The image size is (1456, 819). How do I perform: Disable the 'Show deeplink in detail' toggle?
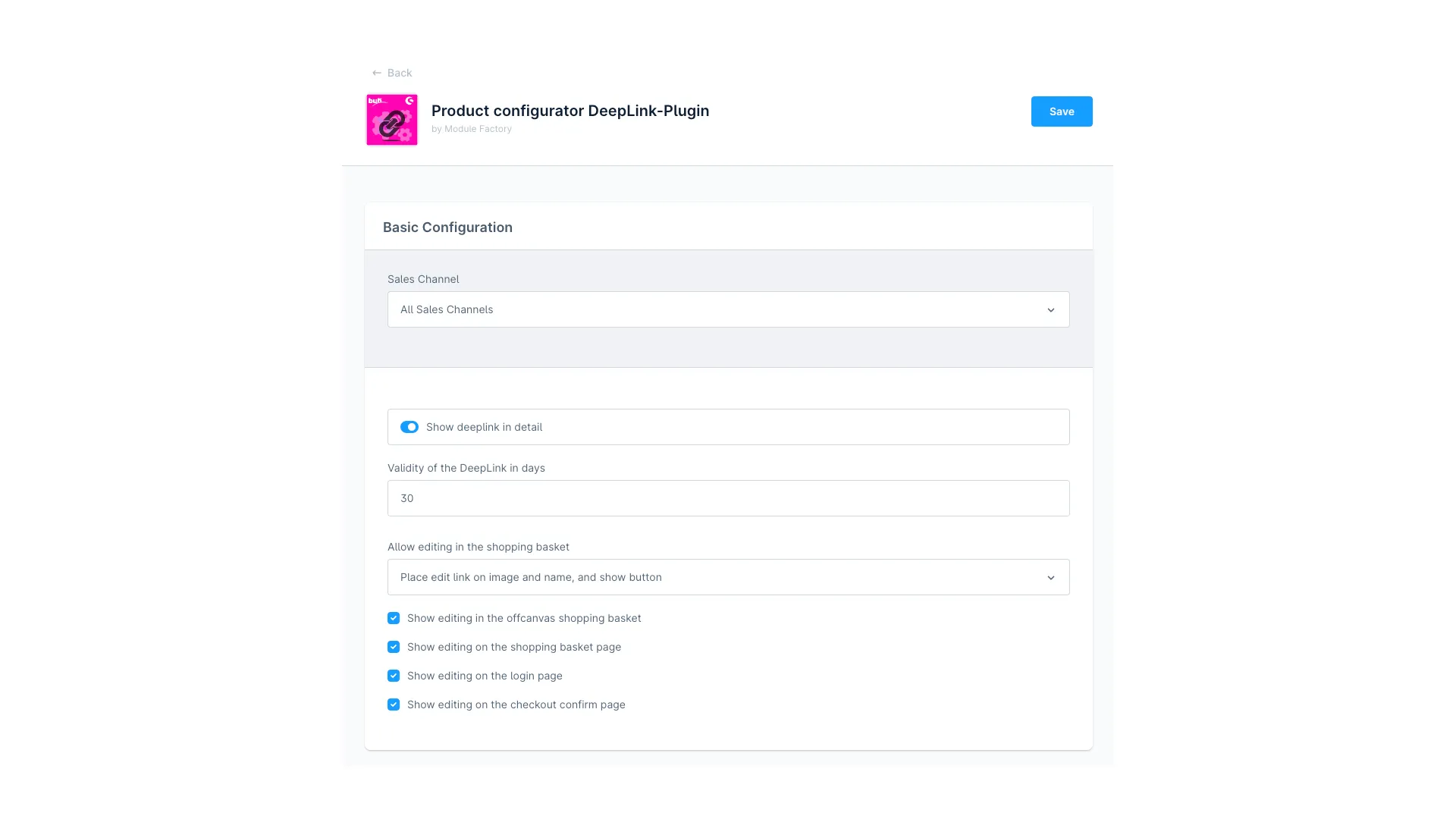pyautogui.click(x=409, y=427)
